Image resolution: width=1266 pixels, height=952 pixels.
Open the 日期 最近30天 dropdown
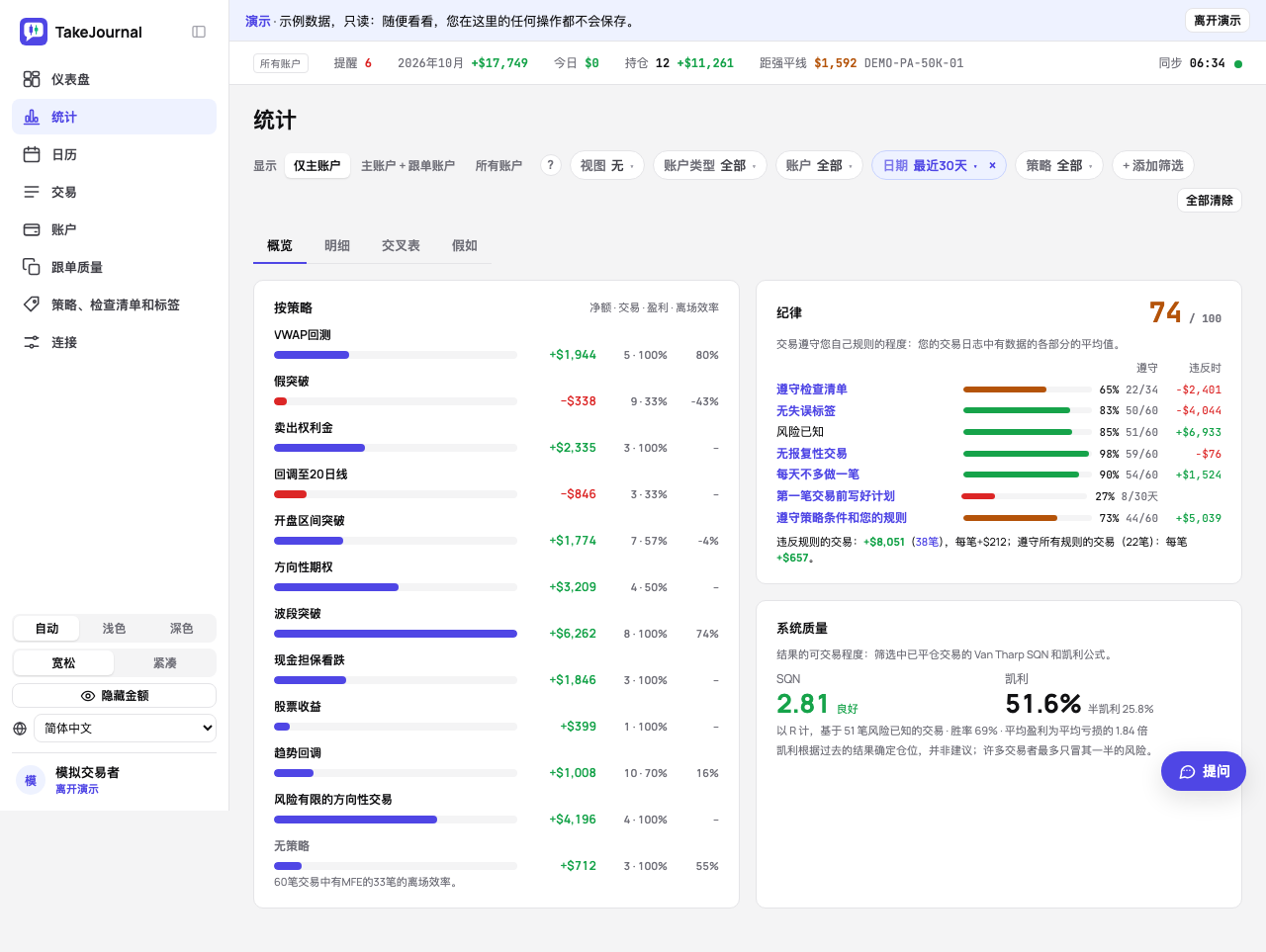coord(930,165)
